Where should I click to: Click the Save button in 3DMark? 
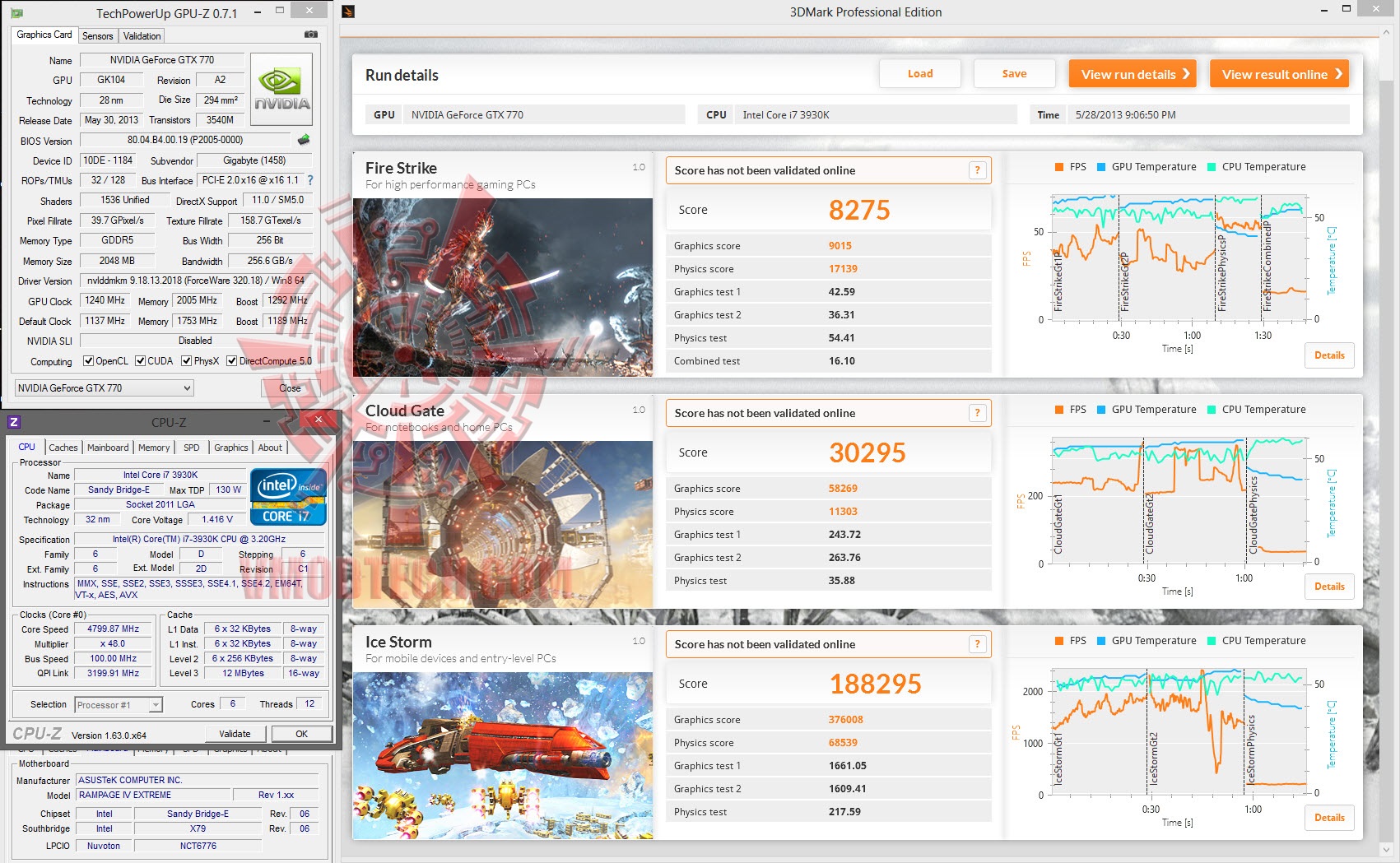click(x=1014, y=74)
